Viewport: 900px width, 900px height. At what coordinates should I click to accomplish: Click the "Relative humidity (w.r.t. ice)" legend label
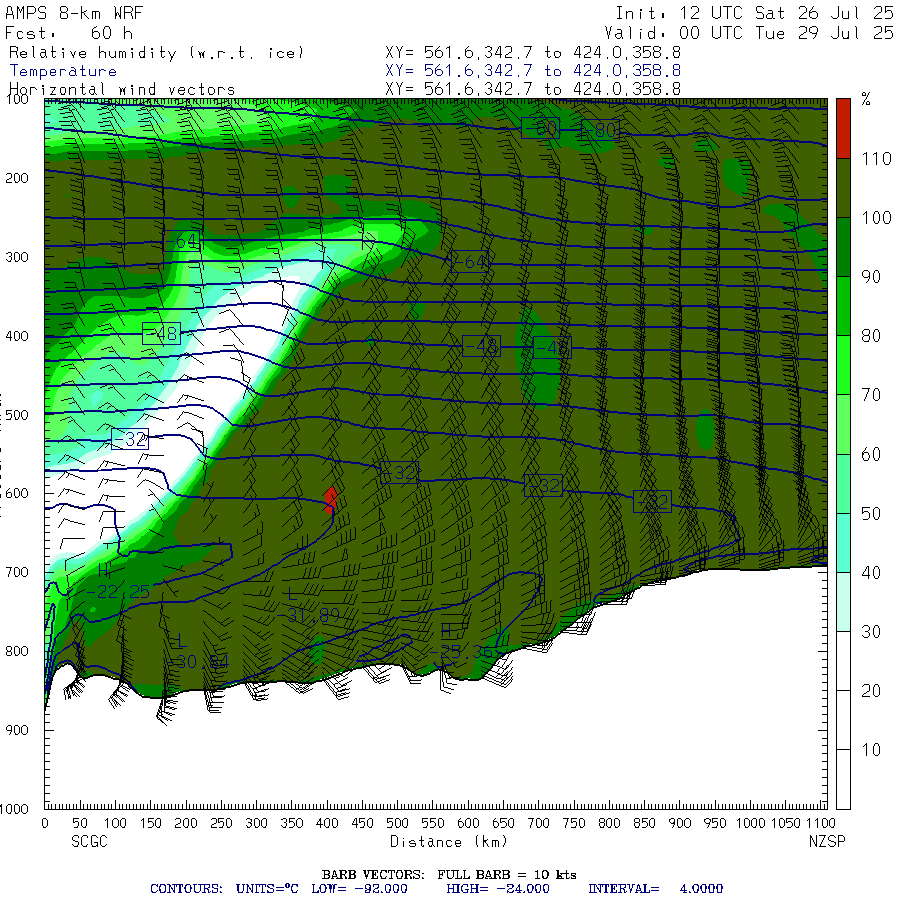(156, 53)
